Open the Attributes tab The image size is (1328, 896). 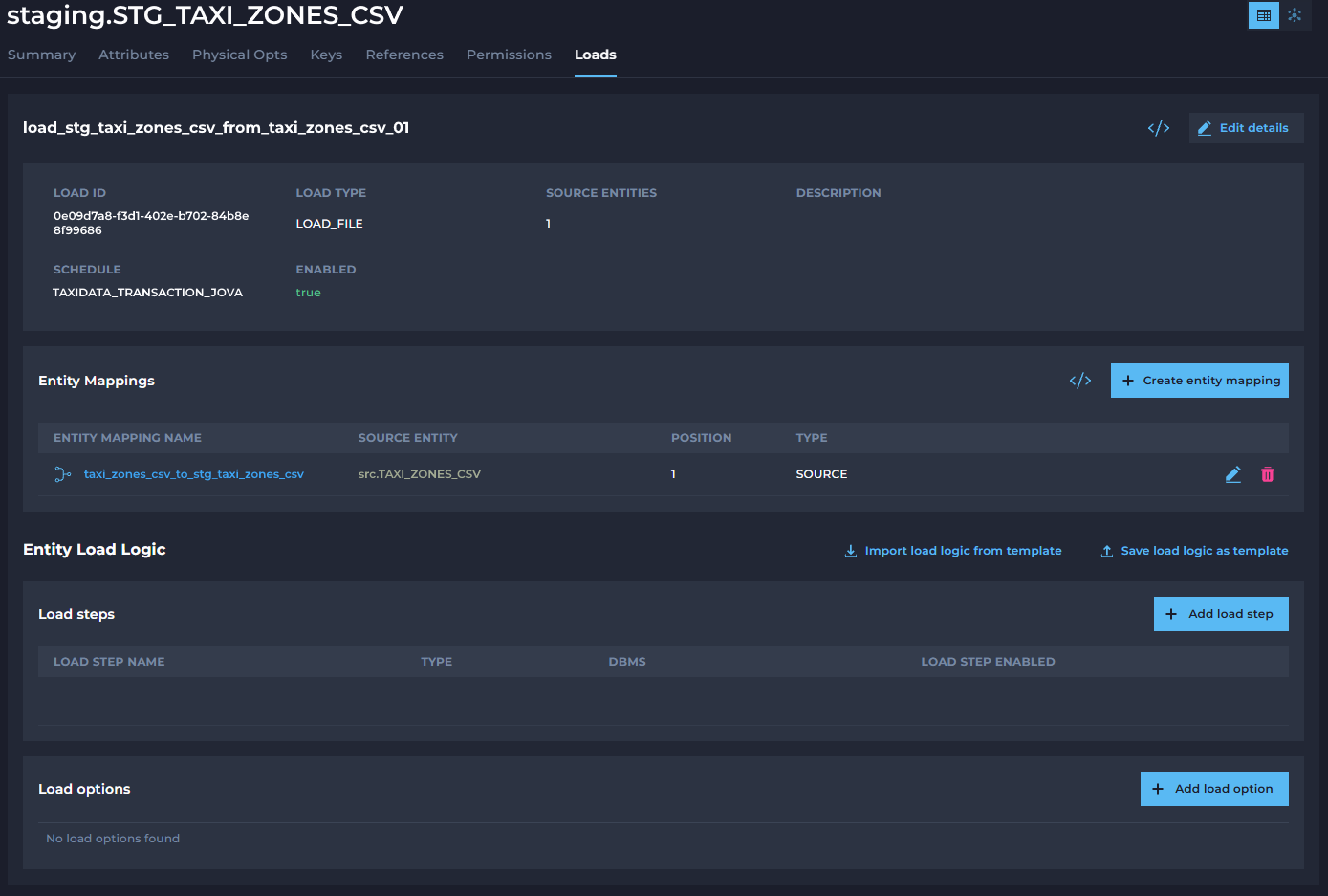pos(134,55)
